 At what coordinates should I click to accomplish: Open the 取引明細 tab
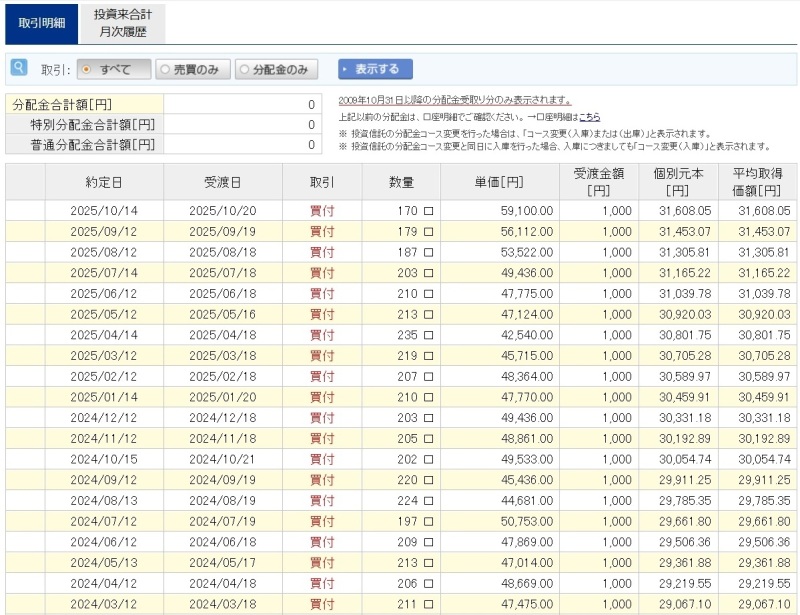(x=42, y=23)
